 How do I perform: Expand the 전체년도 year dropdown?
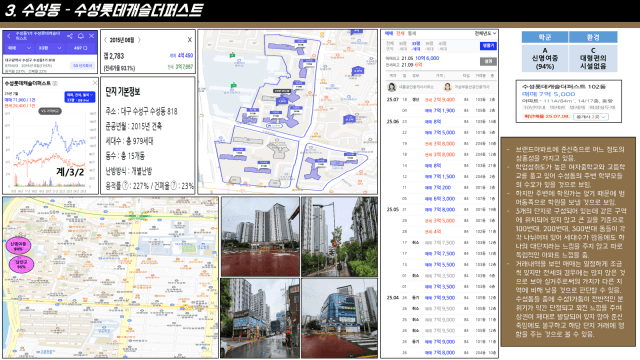click(485, 33)
